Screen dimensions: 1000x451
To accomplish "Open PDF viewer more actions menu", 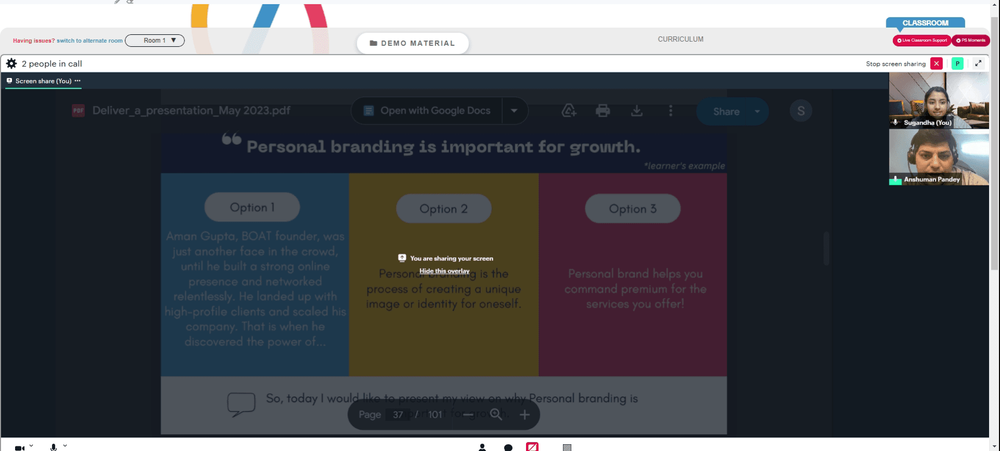I will tap(670, 111).
